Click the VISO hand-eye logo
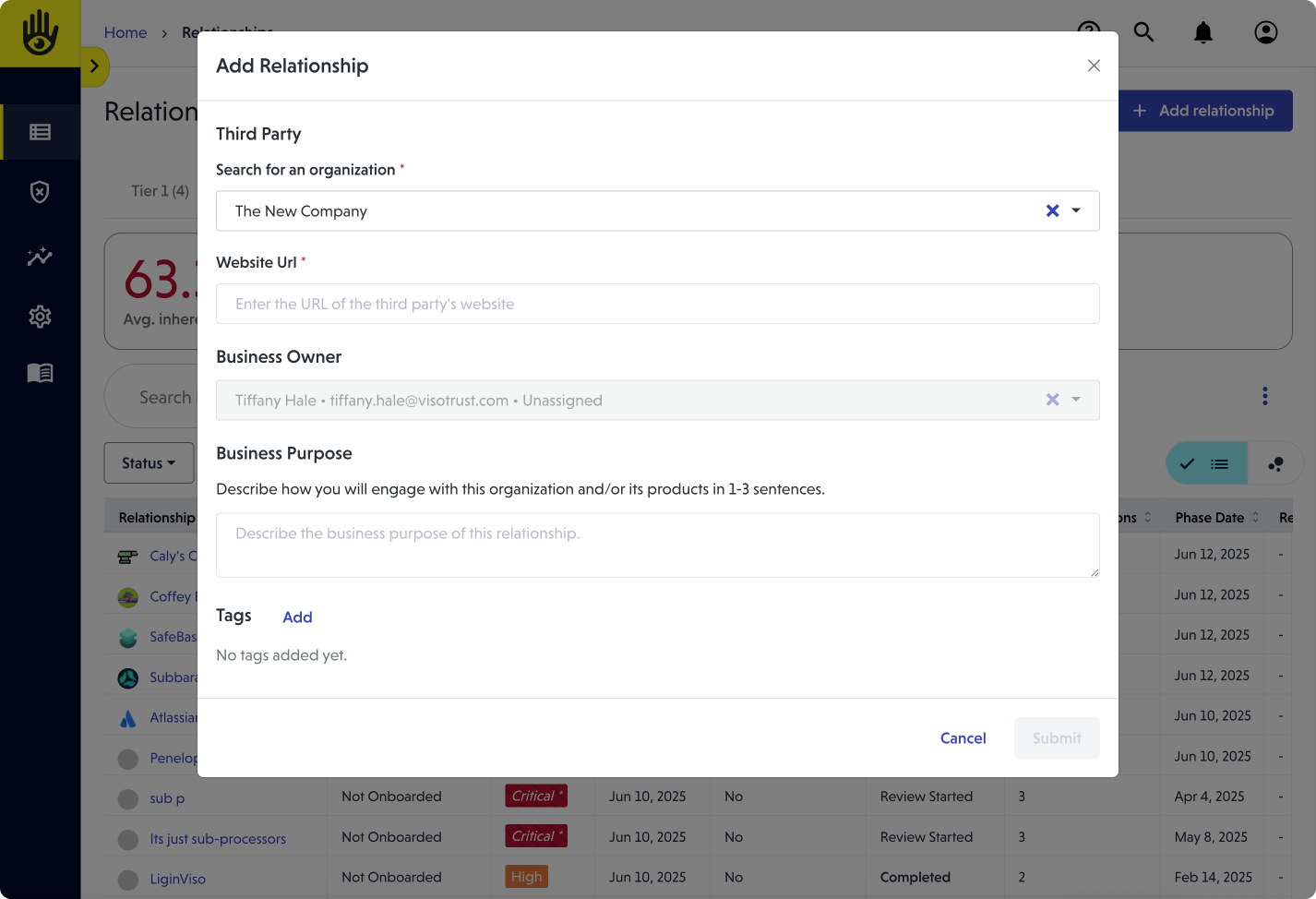Image resolution: width=1316 pixels, height=899 pixels. pos(40,33)
